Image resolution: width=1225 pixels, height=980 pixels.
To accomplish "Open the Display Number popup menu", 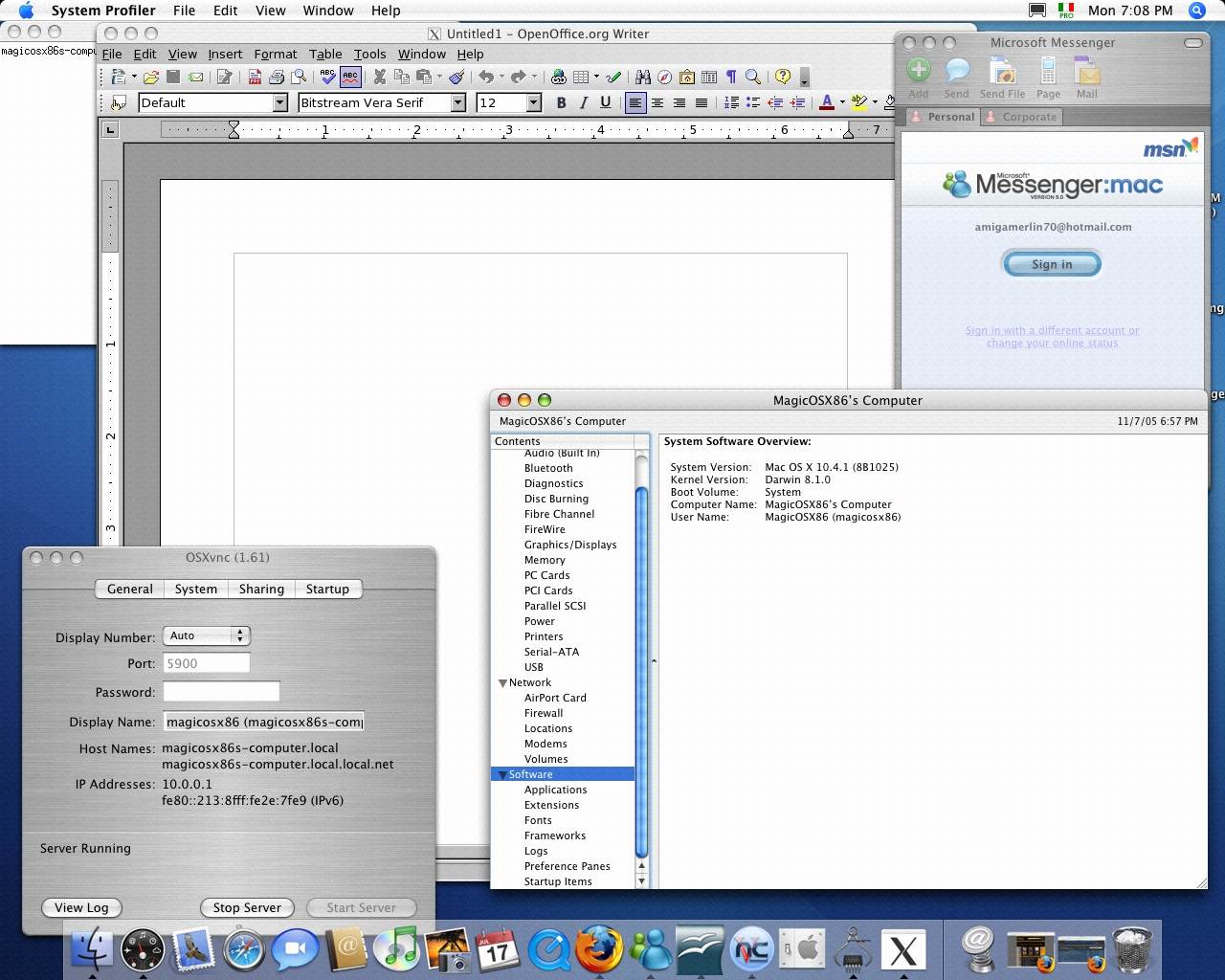I will tap(207, 635).
